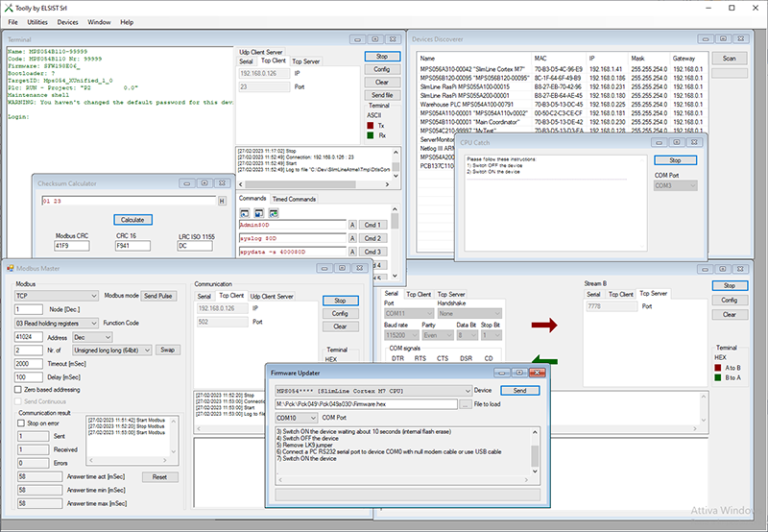Toggle the Stop on error checkbox
This screenshot has width=768, height=532.
click(x=20, y=423)
